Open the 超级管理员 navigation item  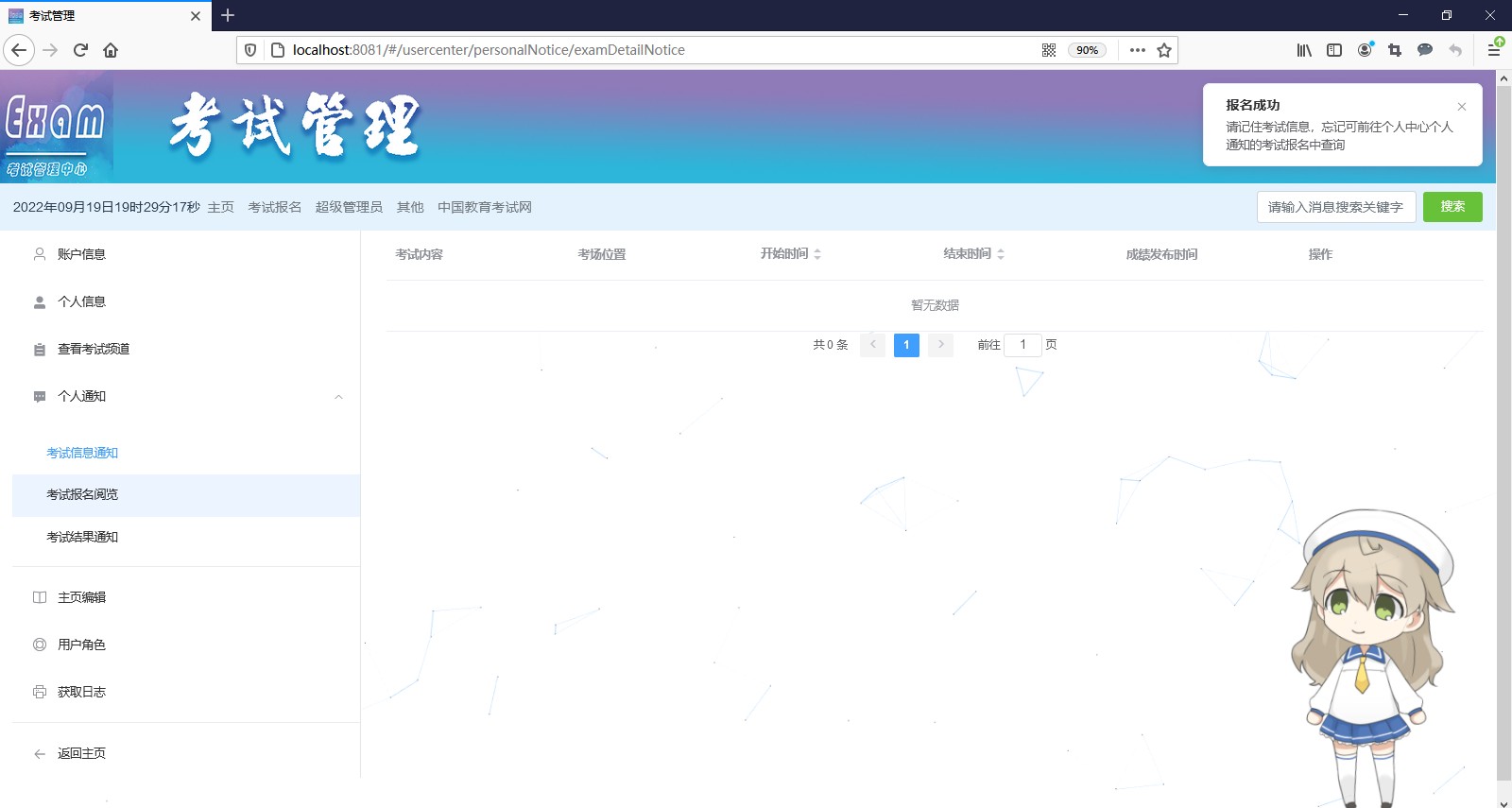(349, 207)
